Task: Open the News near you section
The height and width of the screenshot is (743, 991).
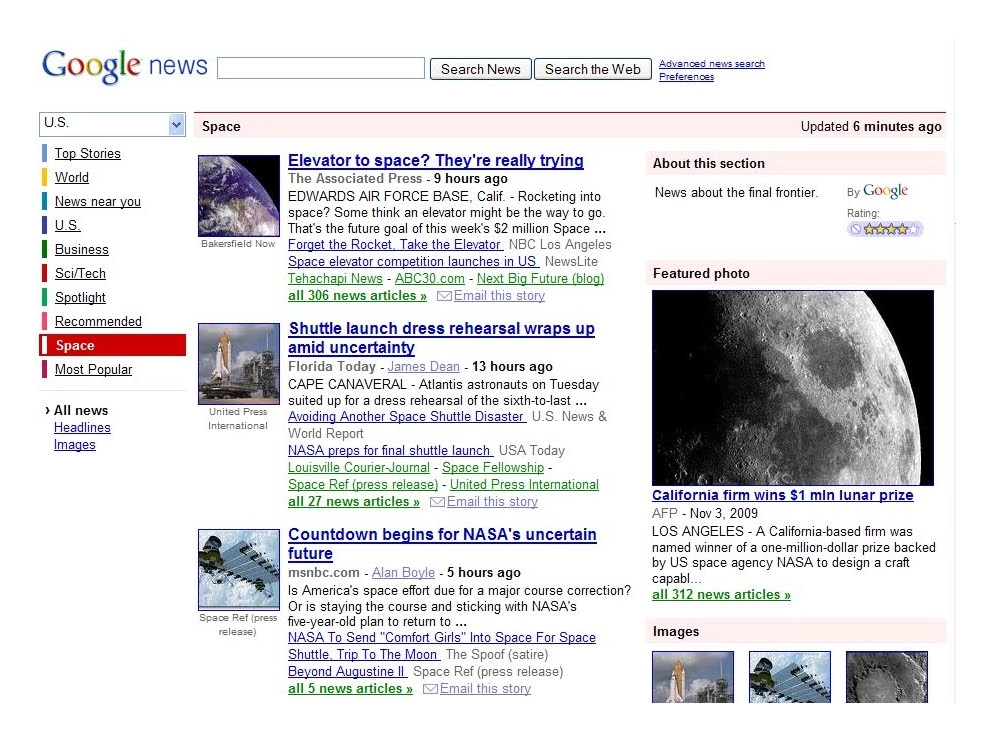Action: (x=97, y=202)
